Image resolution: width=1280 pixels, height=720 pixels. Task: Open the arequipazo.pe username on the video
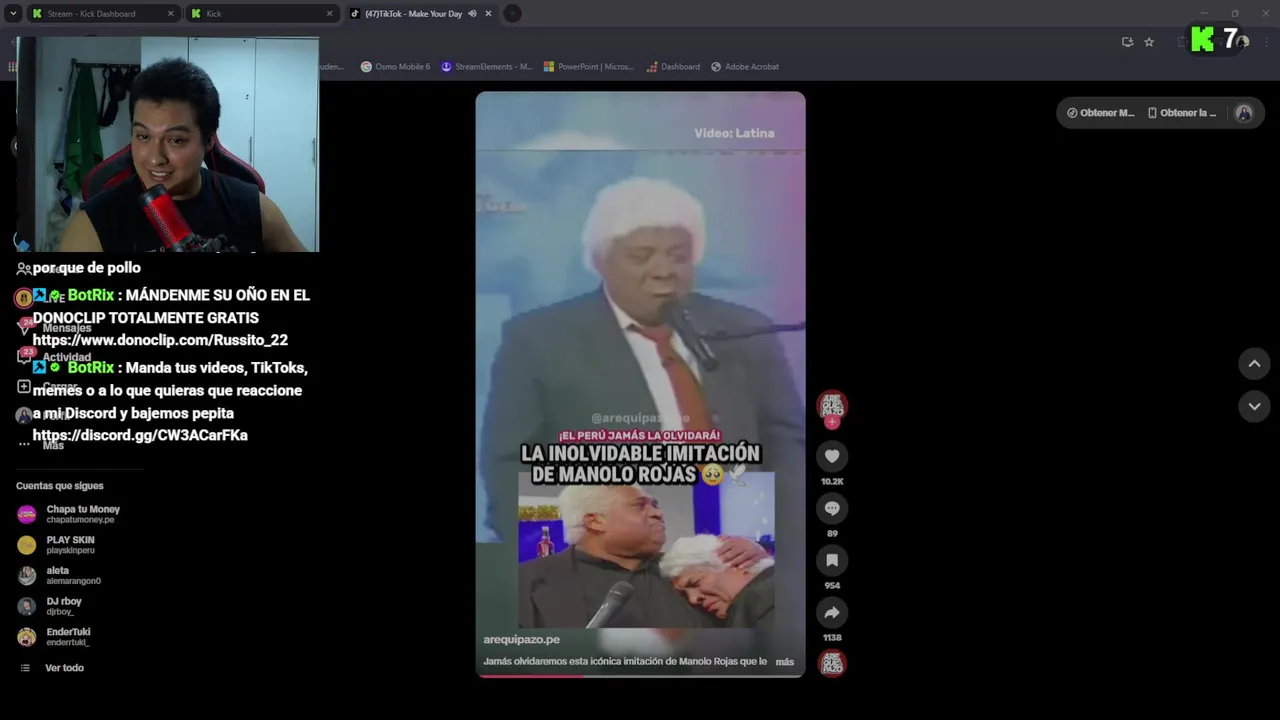521,639
